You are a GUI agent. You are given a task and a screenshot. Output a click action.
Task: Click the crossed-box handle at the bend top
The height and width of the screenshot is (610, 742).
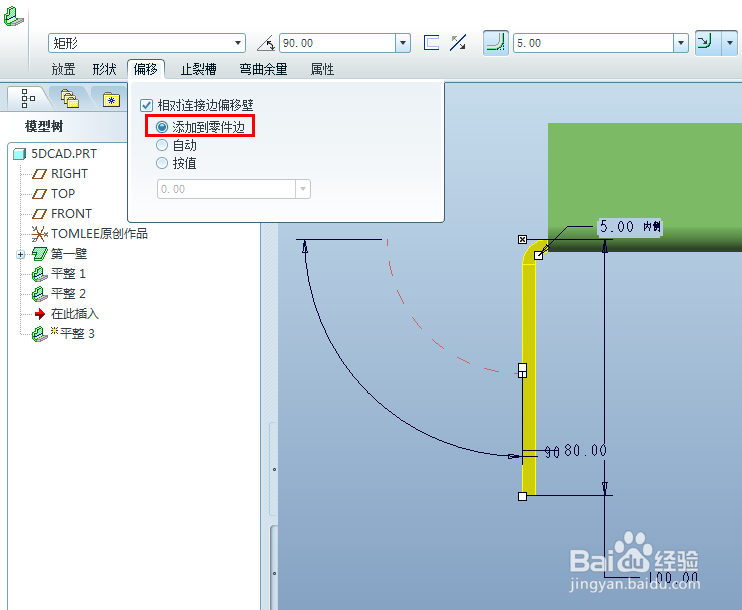(x=522, y=239)
